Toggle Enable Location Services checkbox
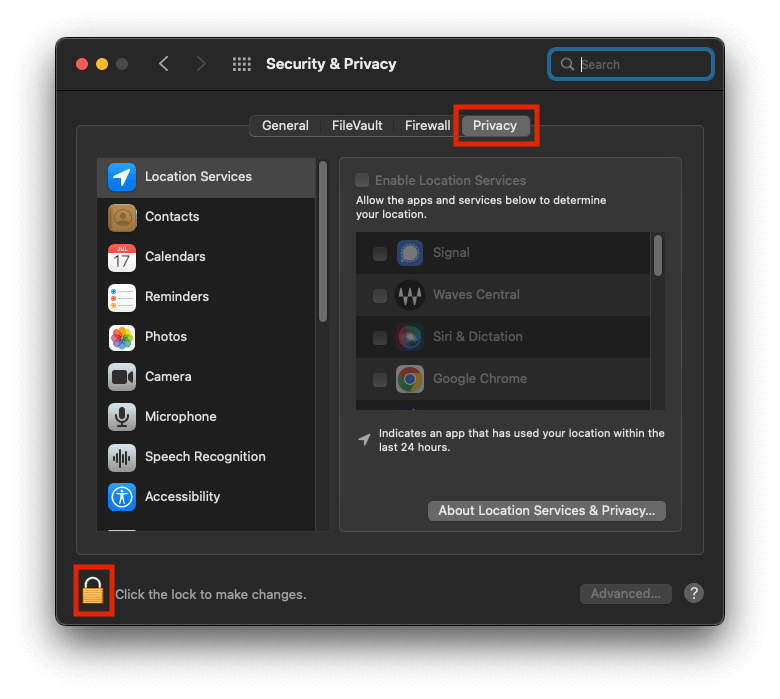 pyautogui.click(x=362, y=181)
